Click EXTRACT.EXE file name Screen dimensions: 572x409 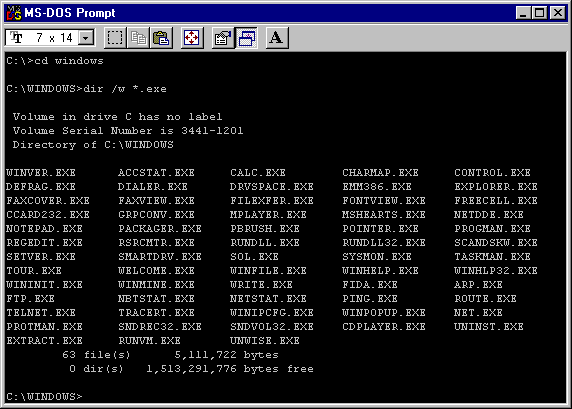point(45,341)
